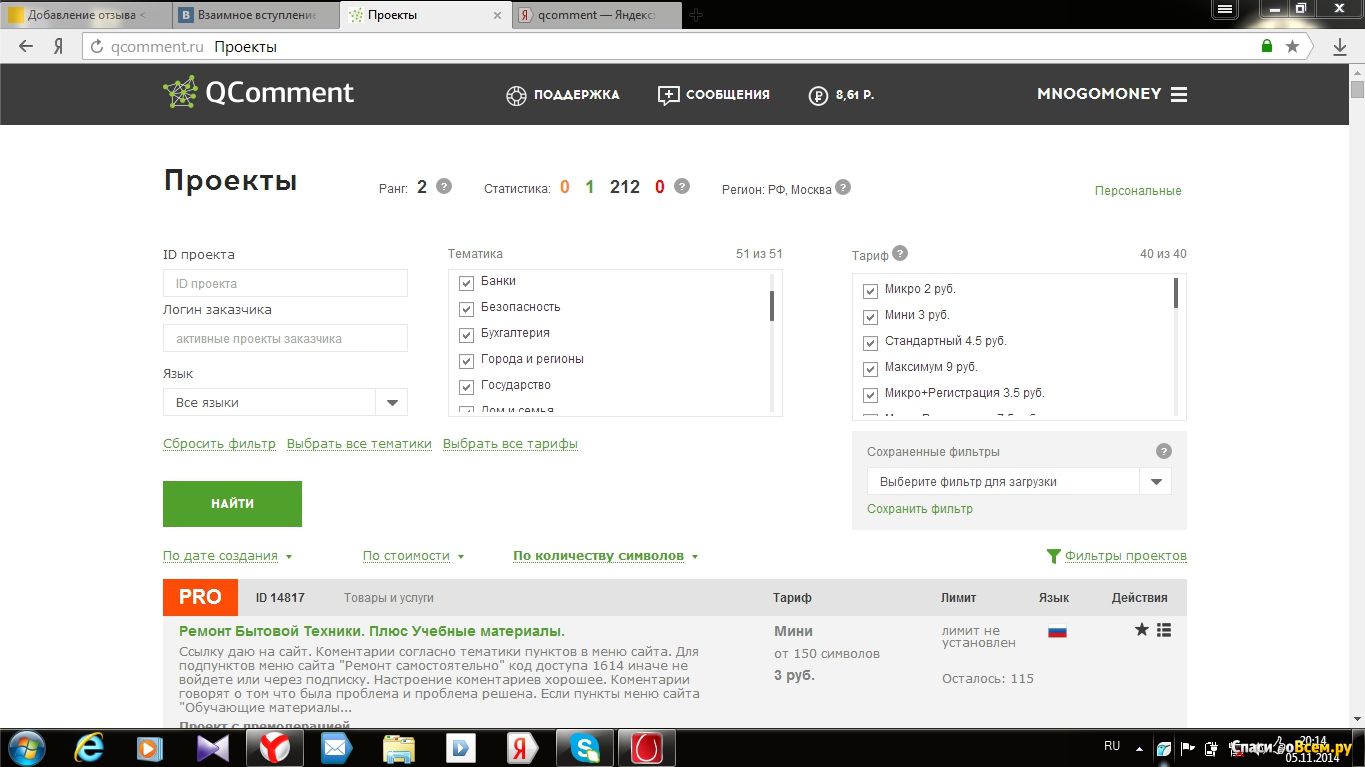This screenshot has height=767, width=1365.
Task: Click the Сохранить фильтр link
Action: [x=920, y=509]
